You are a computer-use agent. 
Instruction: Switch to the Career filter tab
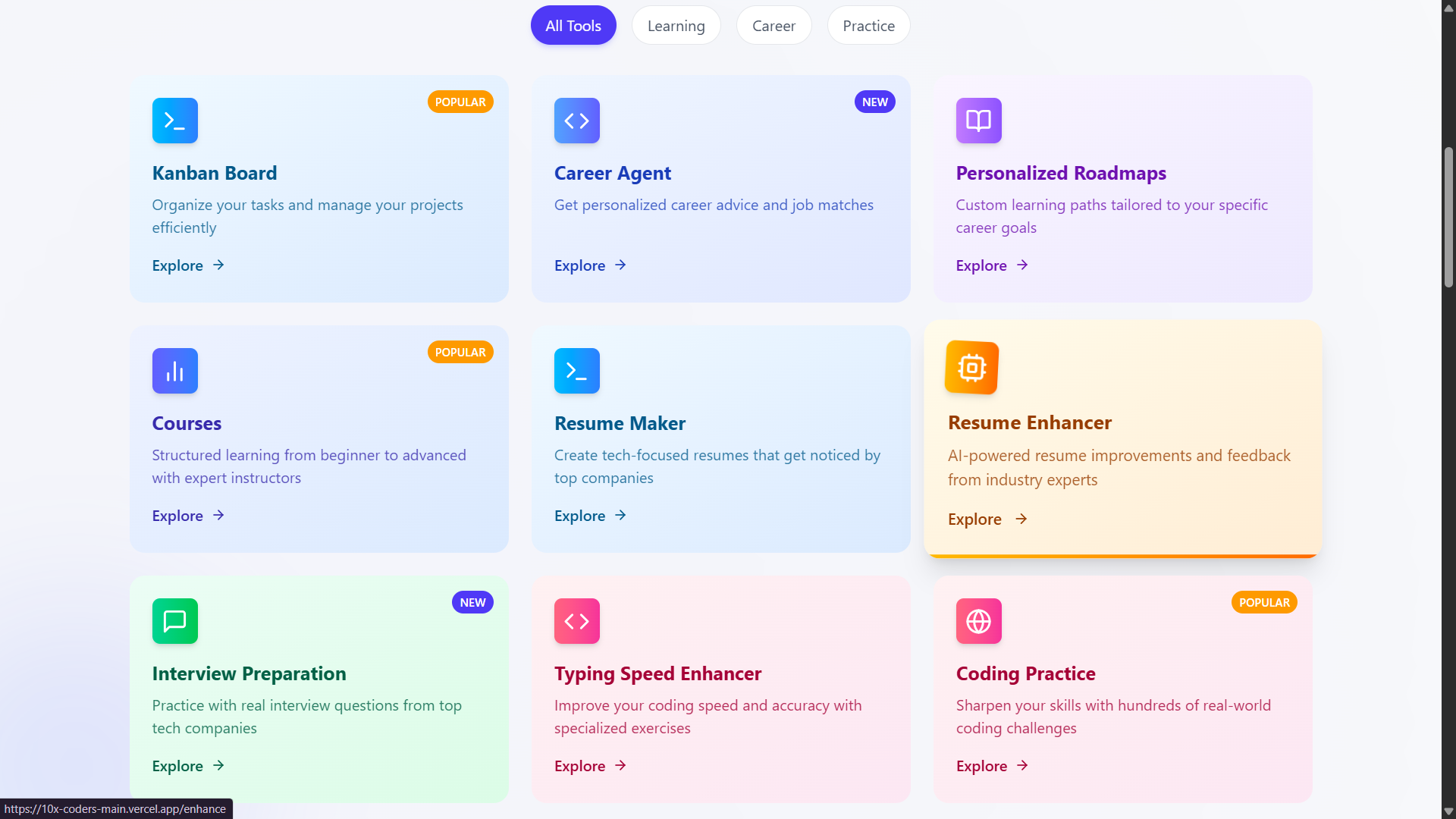(x=773, y=26)
